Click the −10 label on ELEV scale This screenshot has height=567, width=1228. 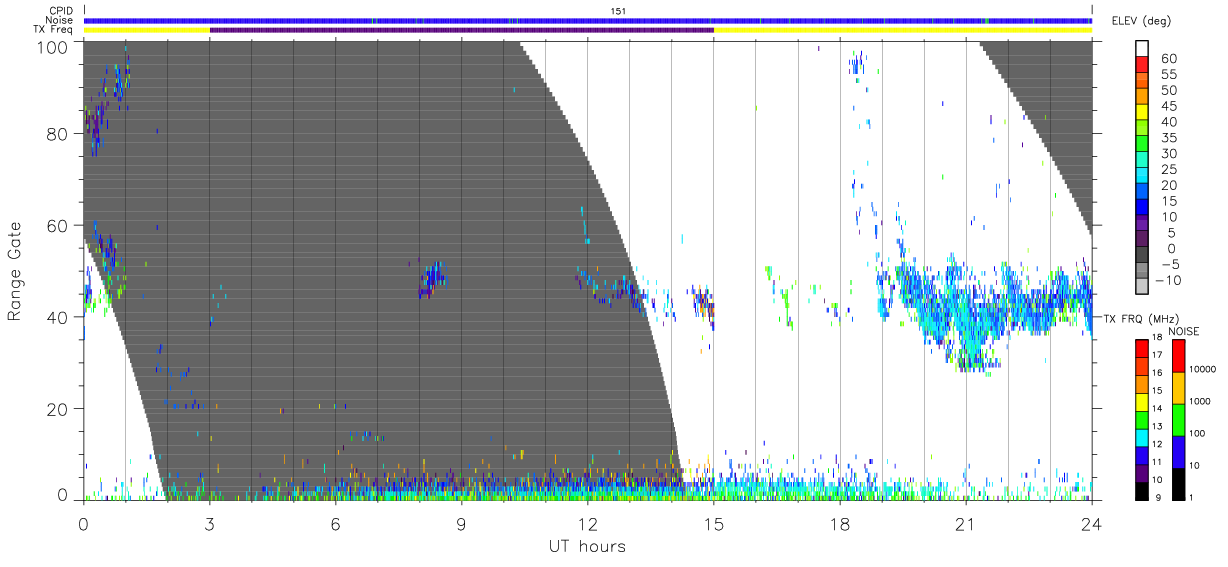coord(1168,280)
